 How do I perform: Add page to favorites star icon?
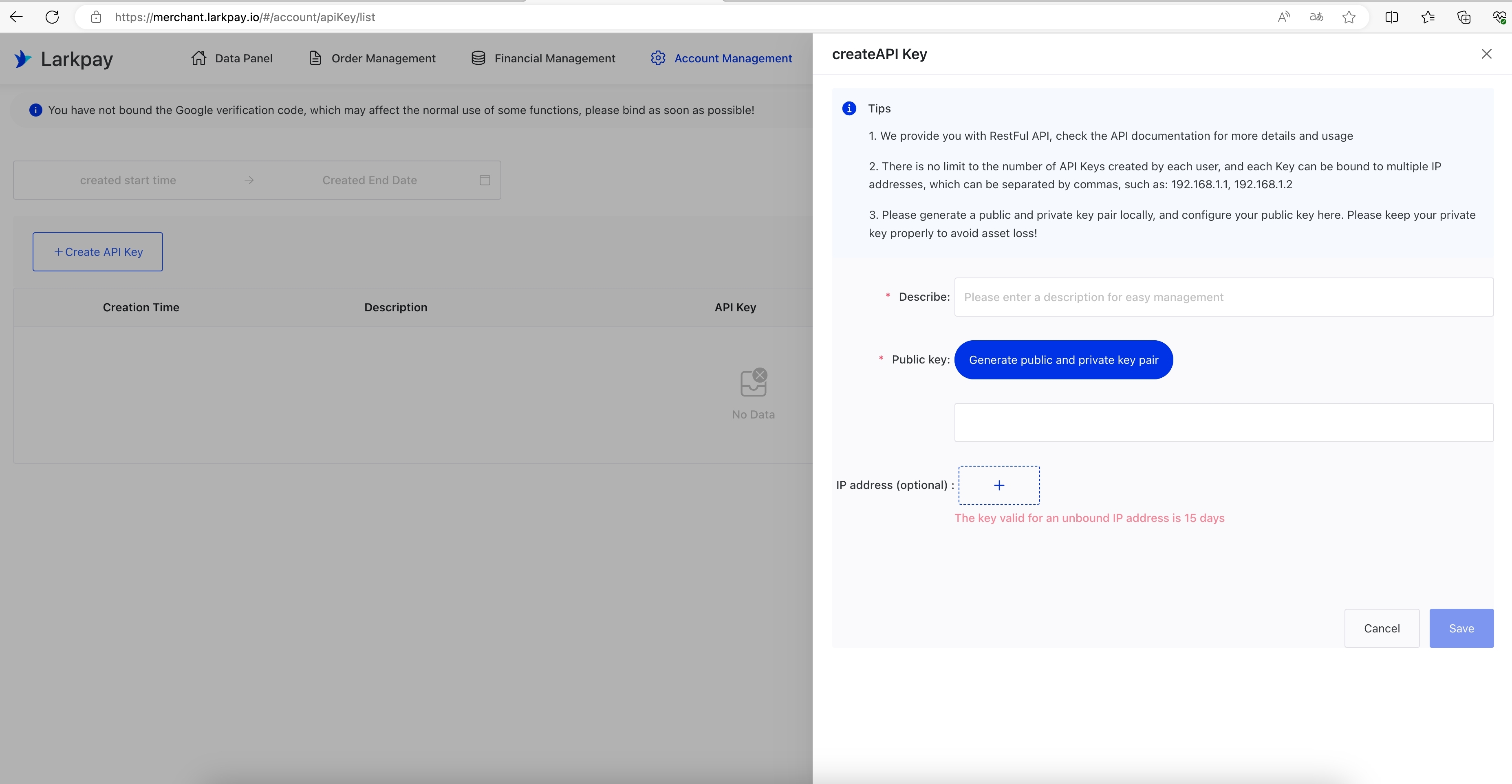coord(1349,17)
